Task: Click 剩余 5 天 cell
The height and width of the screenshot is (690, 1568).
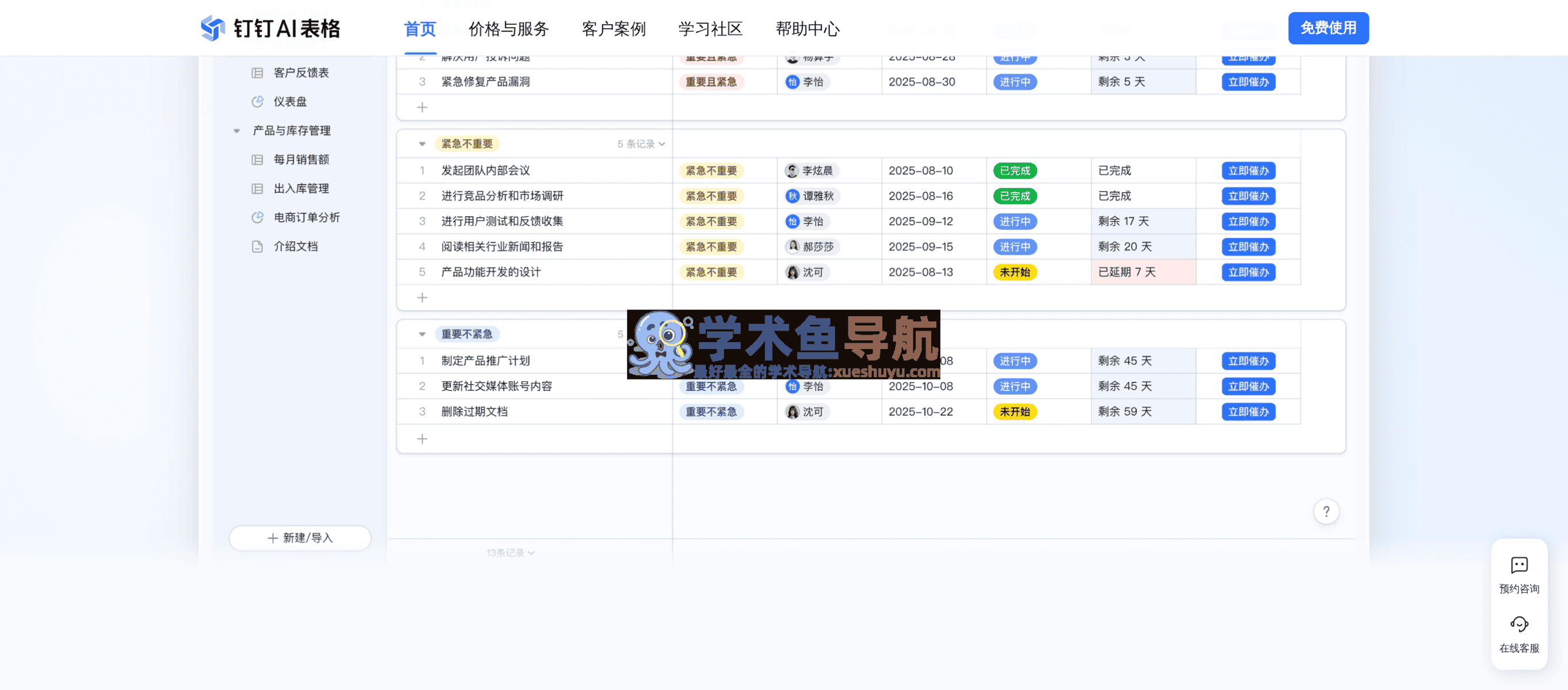Action: coord(1142,82)
